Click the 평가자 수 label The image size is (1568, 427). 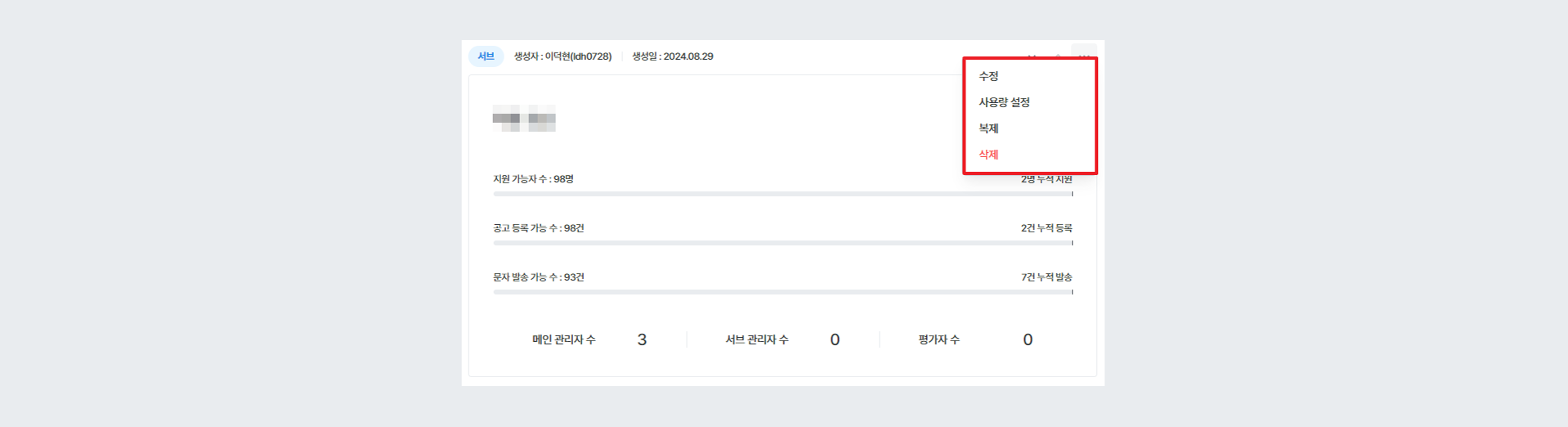click(939, 339)
